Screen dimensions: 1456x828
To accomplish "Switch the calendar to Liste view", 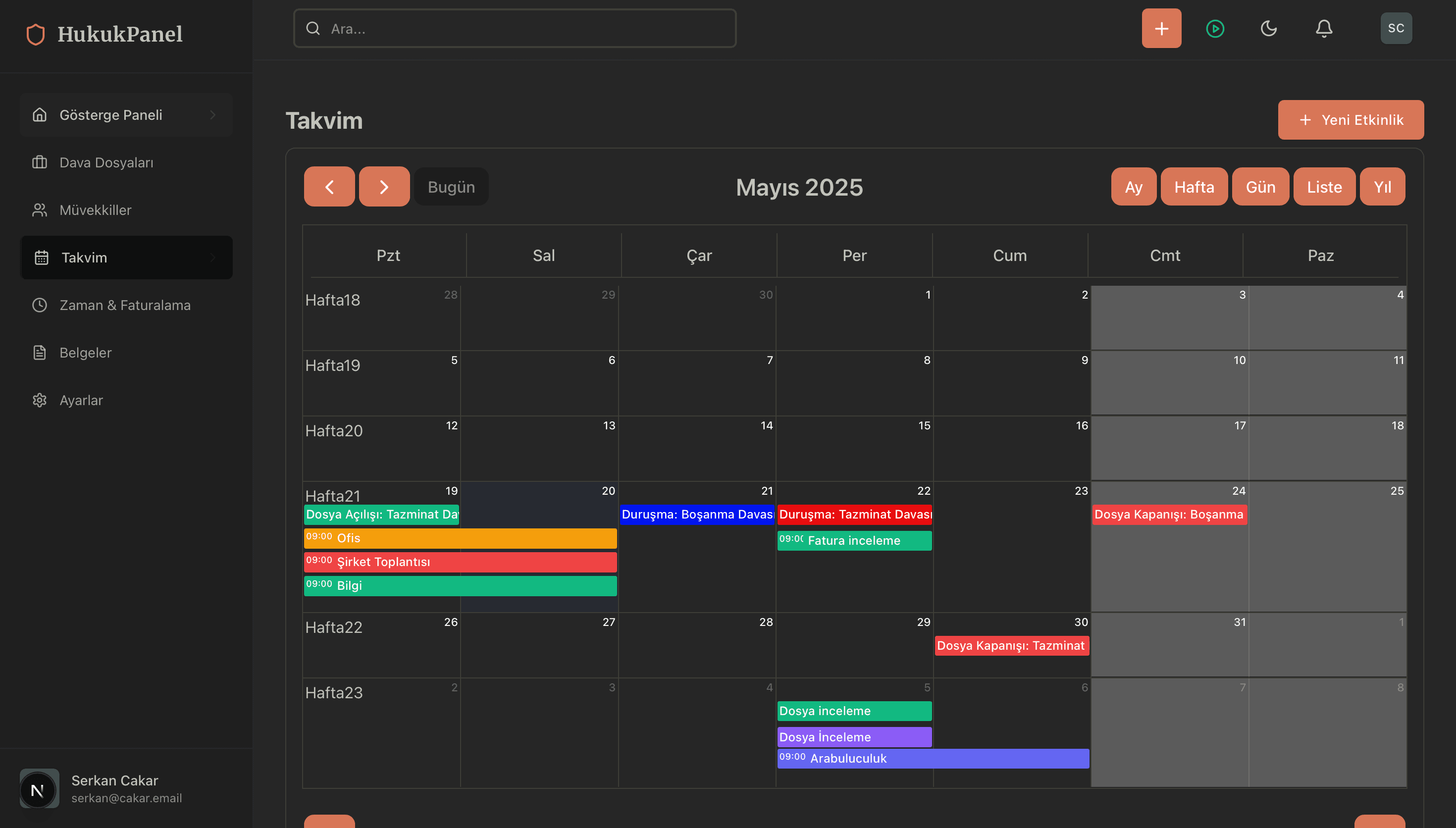I will [x=1324, y=187].
